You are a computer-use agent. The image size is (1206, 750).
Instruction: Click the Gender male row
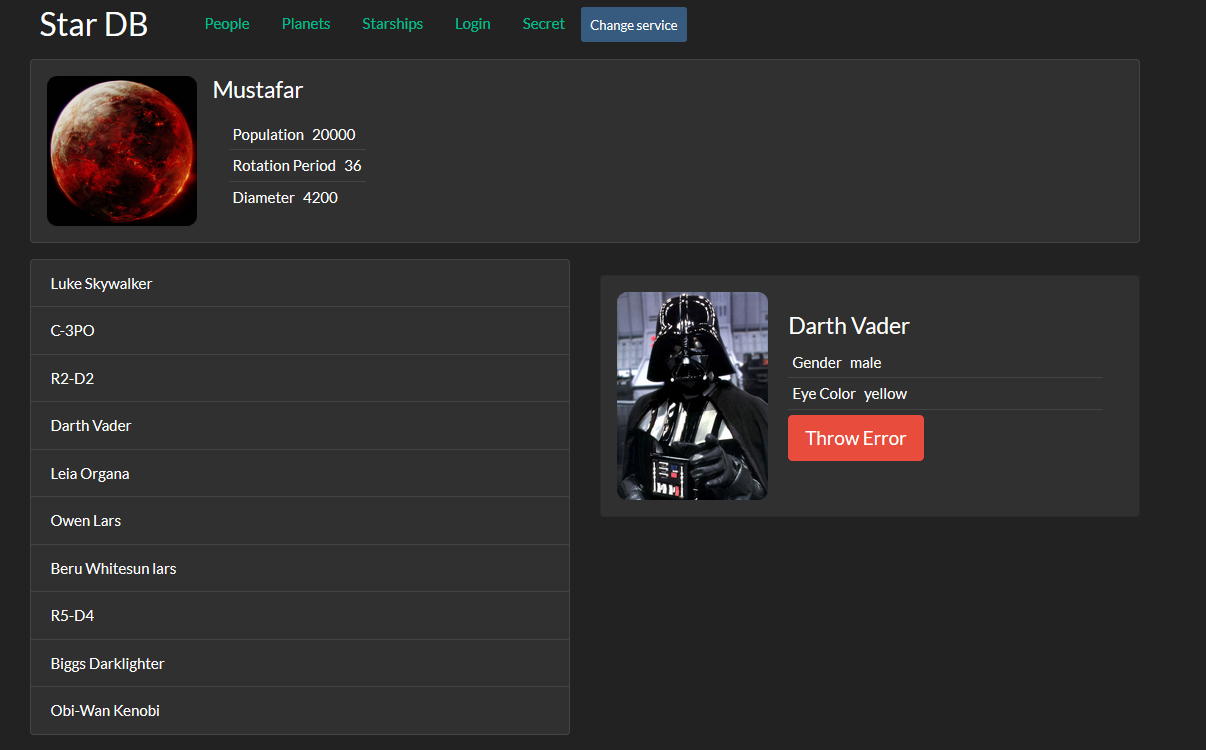point(946,363)
